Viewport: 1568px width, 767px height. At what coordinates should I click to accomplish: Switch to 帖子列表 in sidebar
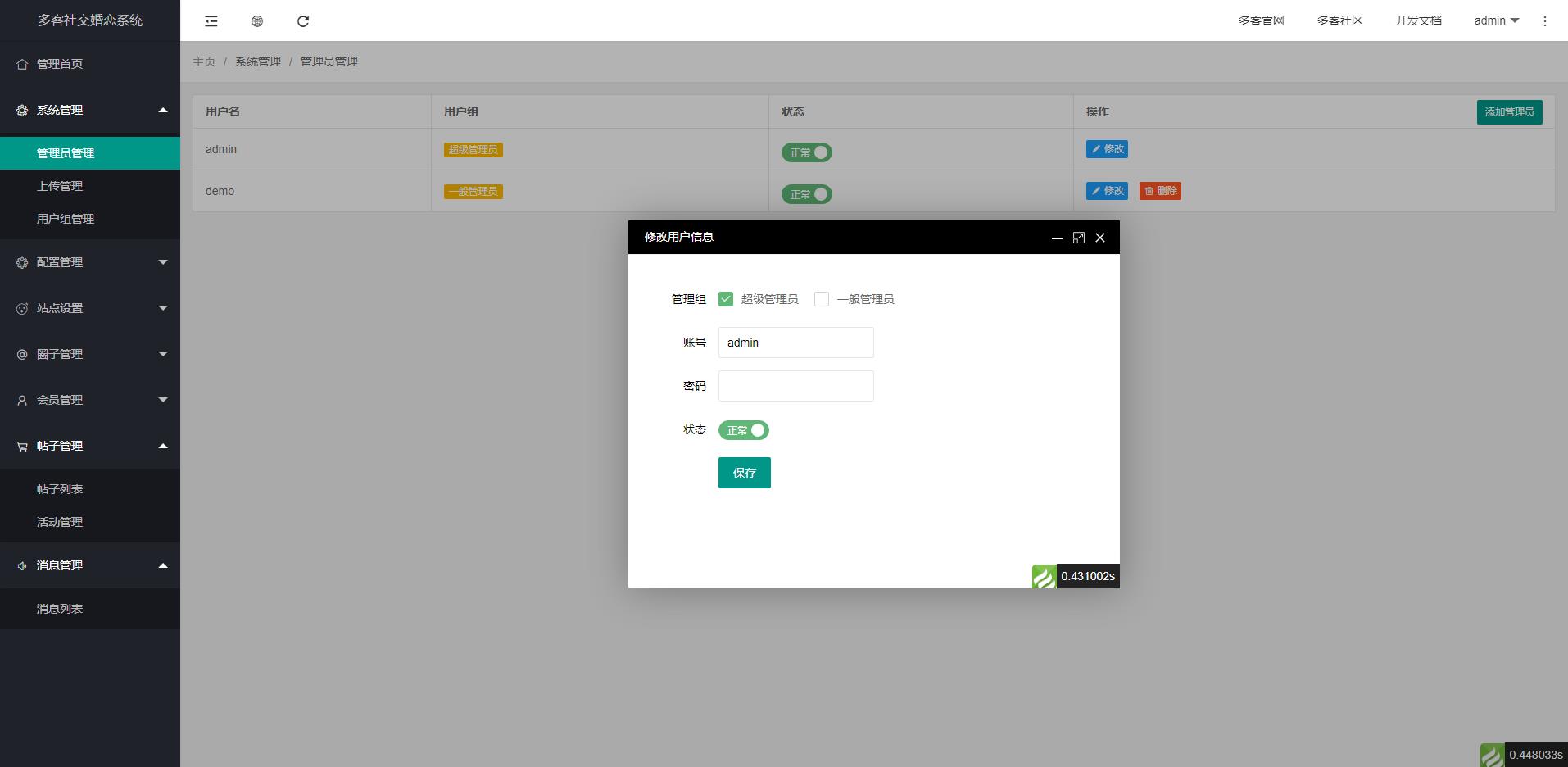click(60, 488)
